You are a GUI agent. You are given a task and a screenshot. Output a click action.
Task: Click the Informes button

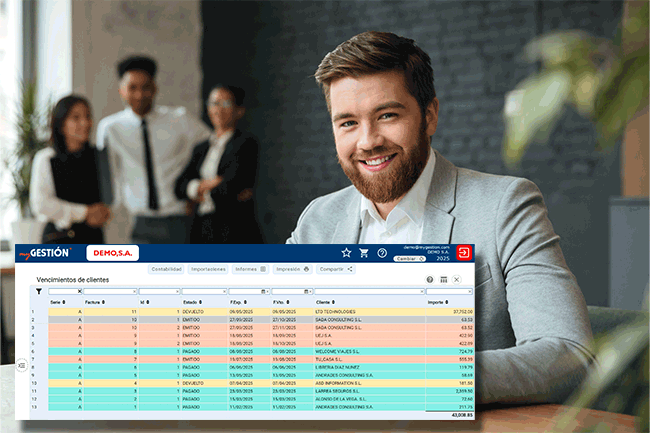(250, 269)
